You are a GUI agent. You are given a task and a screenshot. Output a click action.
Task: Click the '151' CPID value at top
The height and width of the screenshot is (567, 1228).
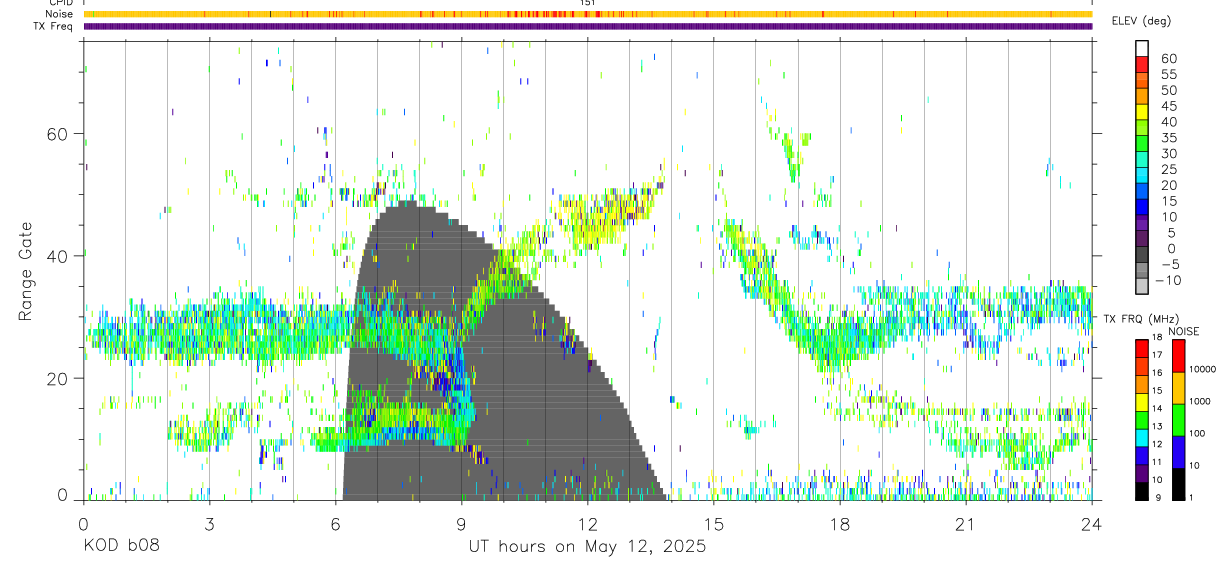(588, 4)
